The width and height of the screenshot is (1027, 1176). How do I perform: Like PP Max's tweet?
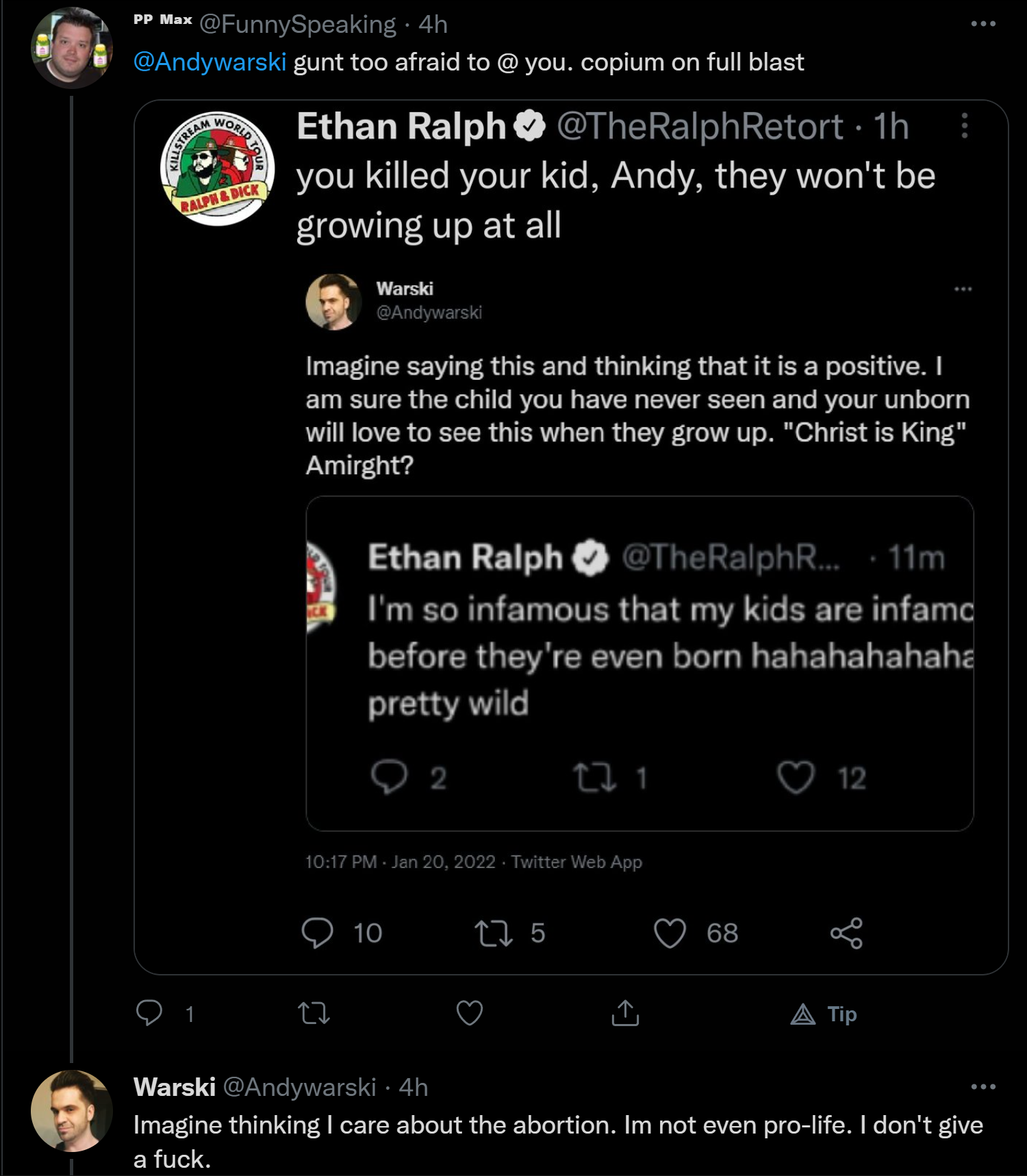(470, 1013)
